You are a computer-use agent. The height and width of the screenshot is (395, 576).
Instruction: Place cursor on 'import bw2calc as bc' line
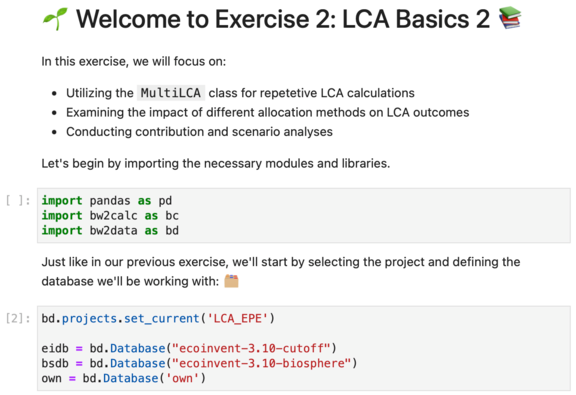[110, 216]
